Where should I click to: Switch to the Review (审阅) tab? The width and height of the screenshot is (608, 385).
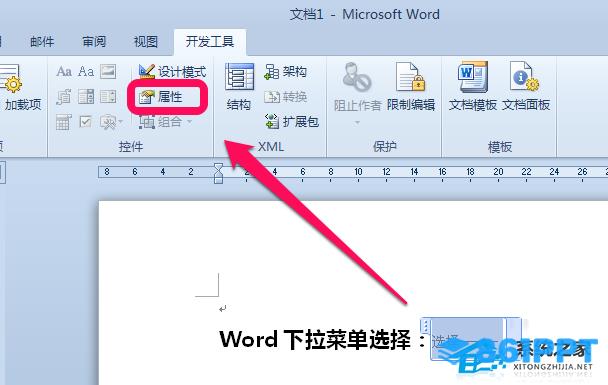(x=94, y=41)
